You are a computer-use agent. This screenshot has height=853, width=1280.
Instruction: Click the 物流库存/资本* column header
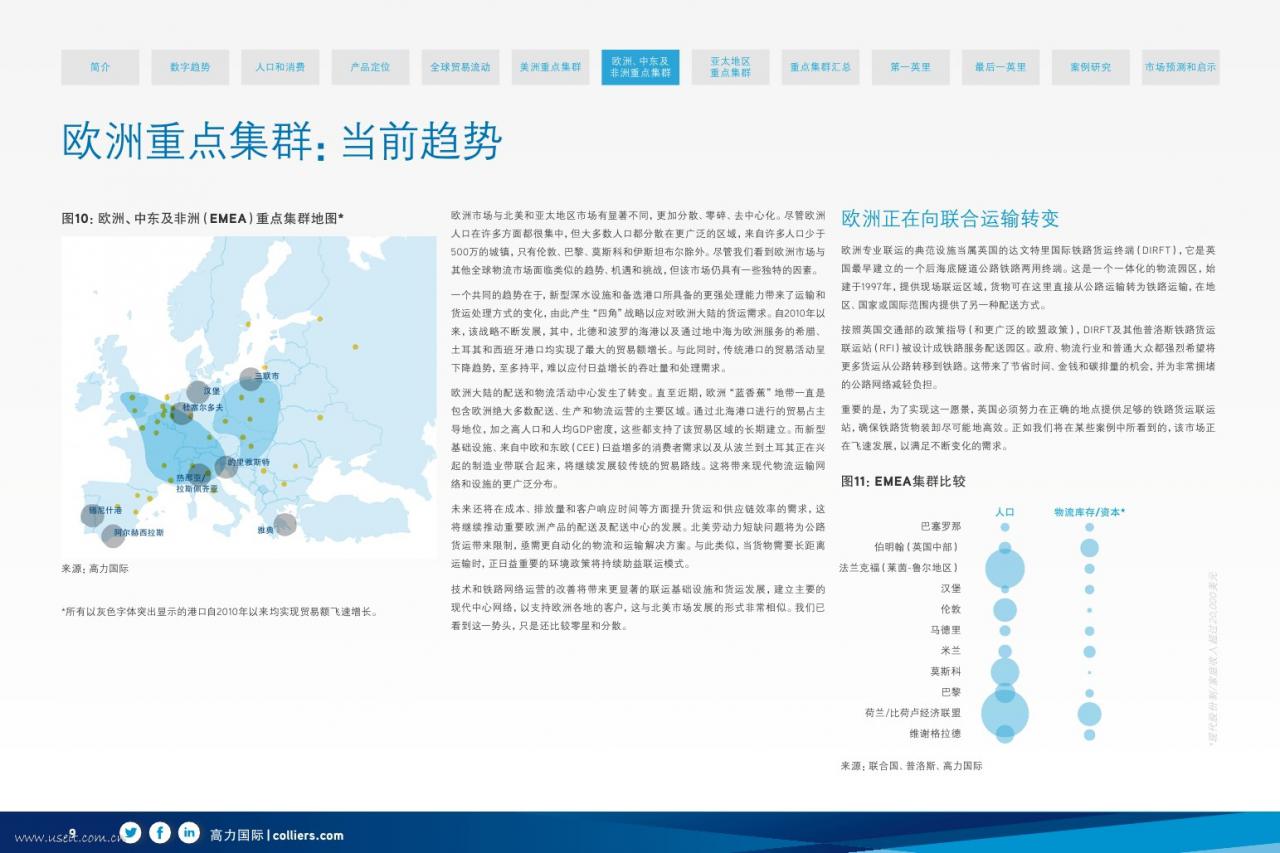[1089, 511]
